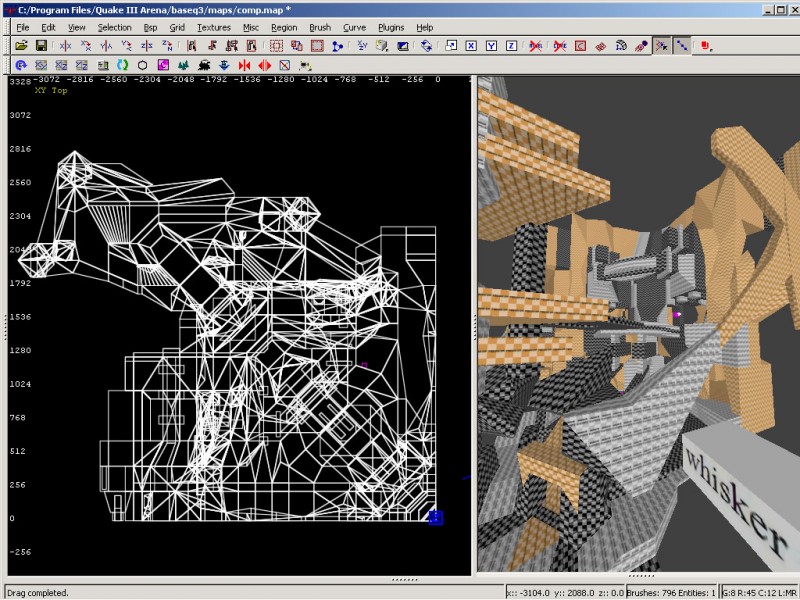Image resolution: width=800 pixels, height=600 pixels.
Task: Activate patch bend mode
Action: [621, 46]
